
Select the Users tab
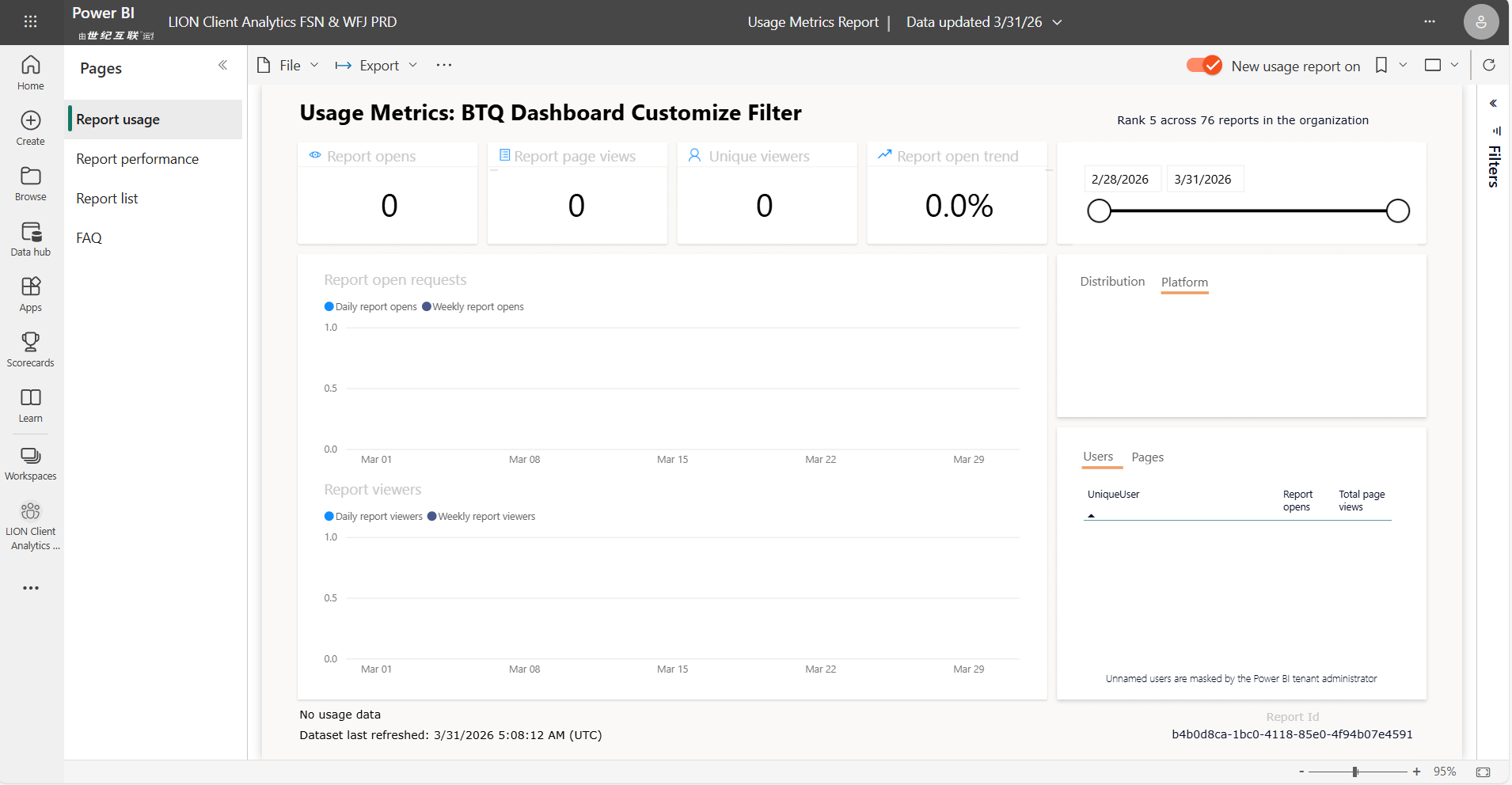click(1098, 457)
